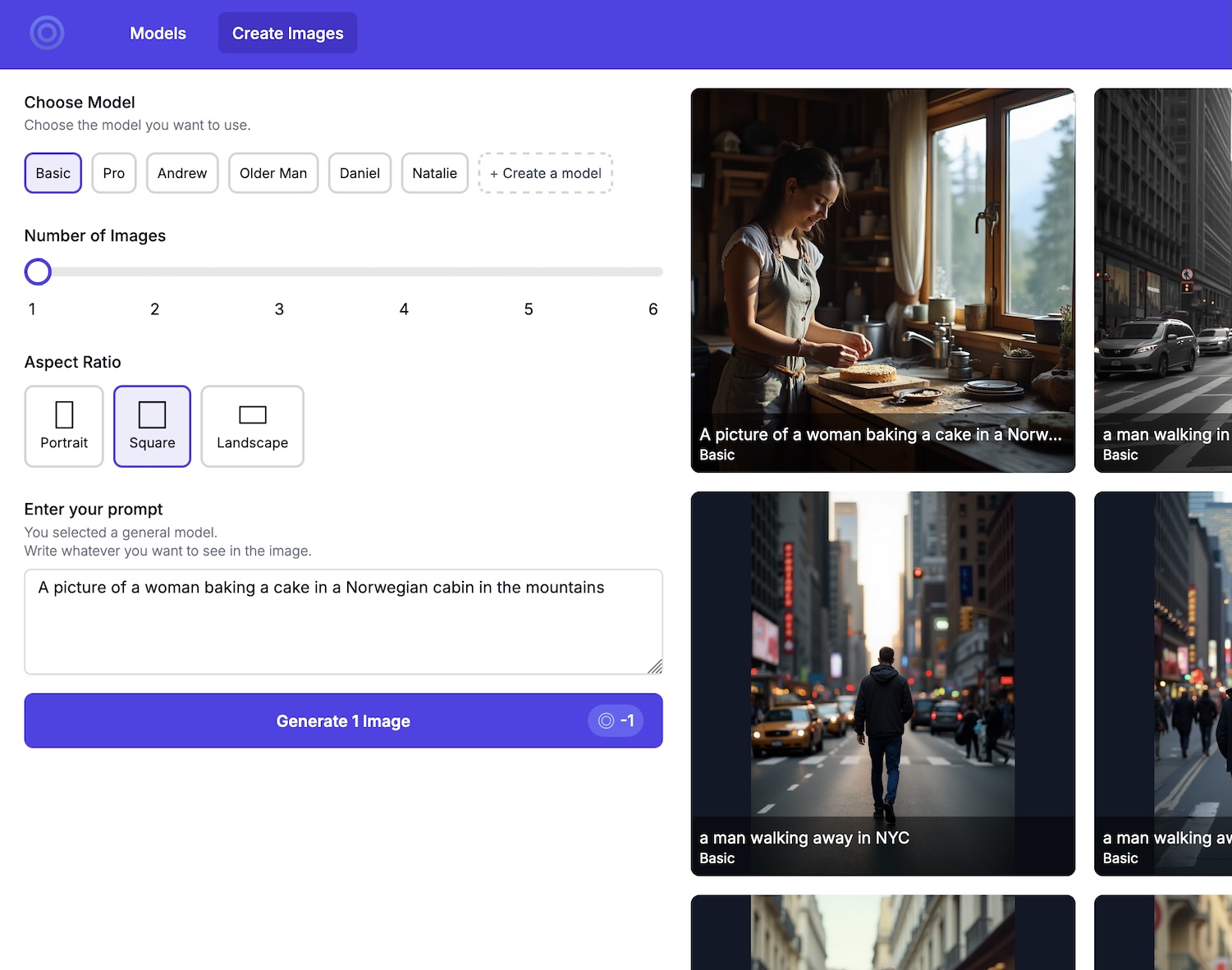The width and height of the screenshot is (1232, 970).
Task: Click the 5 mark on images slider
Action: (x=529, y=309)
